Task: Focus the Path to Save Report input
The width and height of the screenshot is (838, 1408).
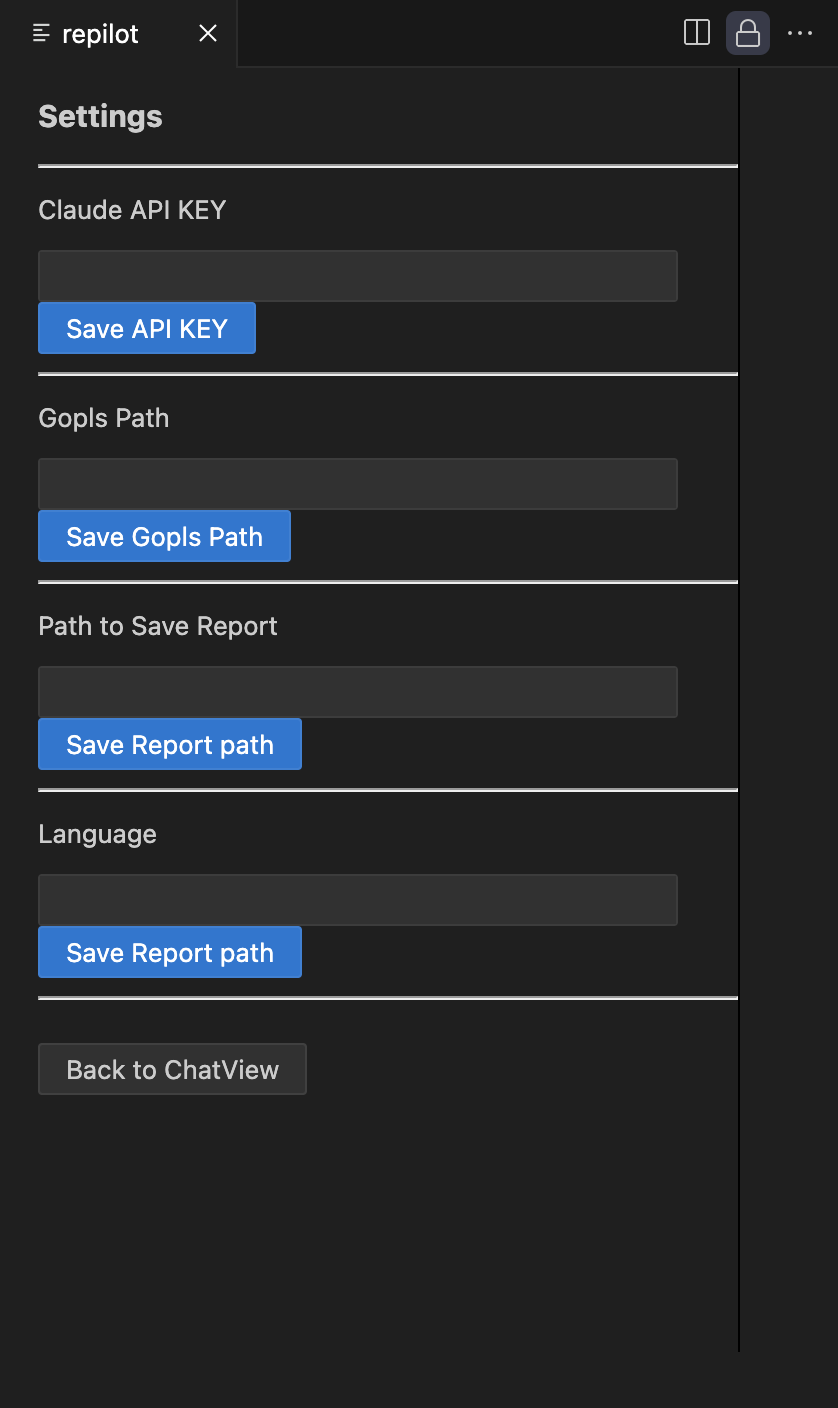Action: tap(357, 692)
